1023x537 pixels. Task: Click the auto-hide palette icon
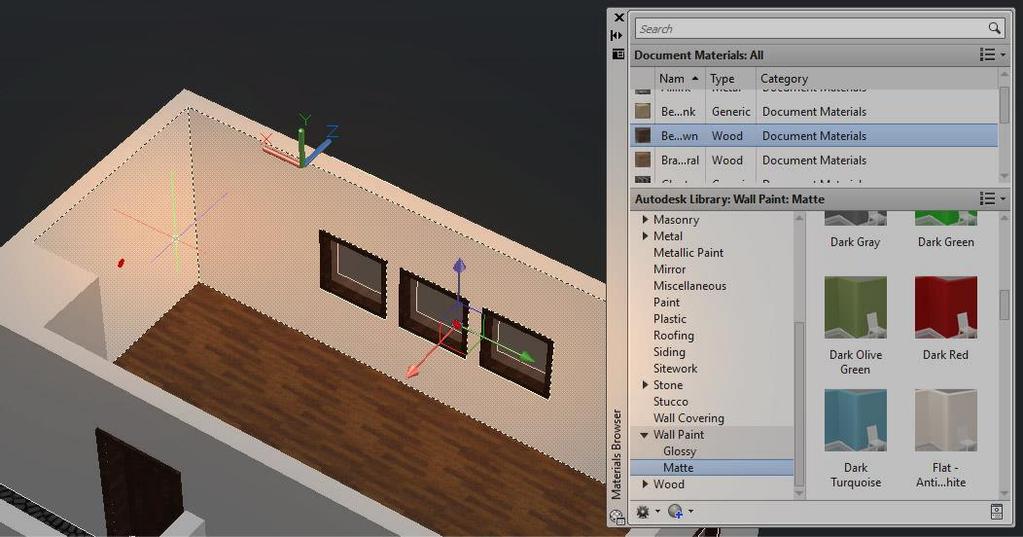(x=617, y=35)
